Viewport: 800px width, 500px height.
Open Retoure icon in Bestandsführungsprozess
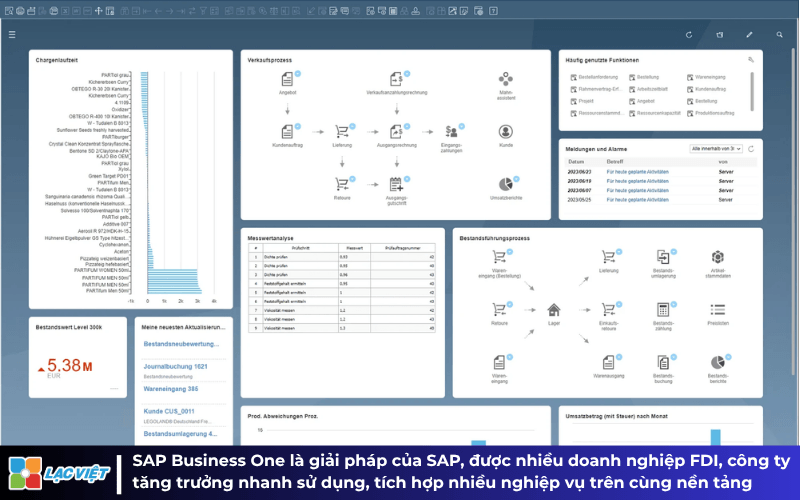(499, 310)
